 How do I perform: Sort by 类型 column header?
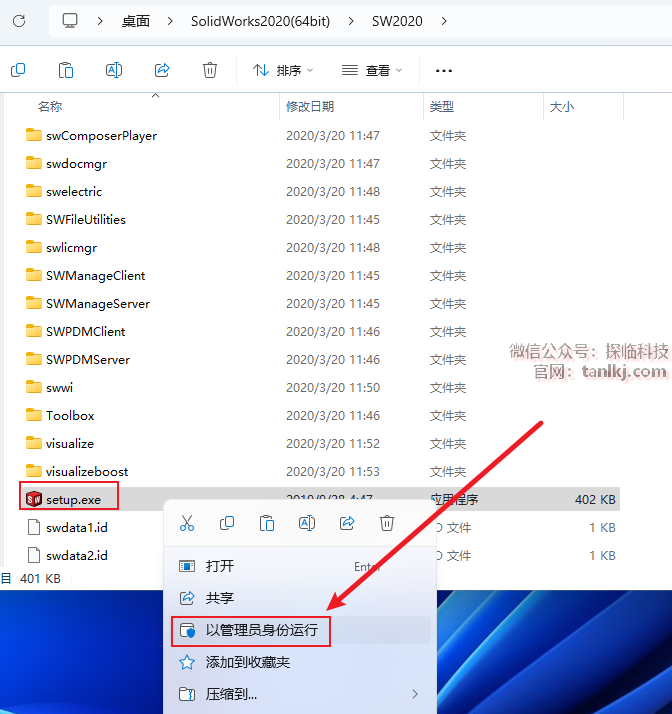coord(442,107)
